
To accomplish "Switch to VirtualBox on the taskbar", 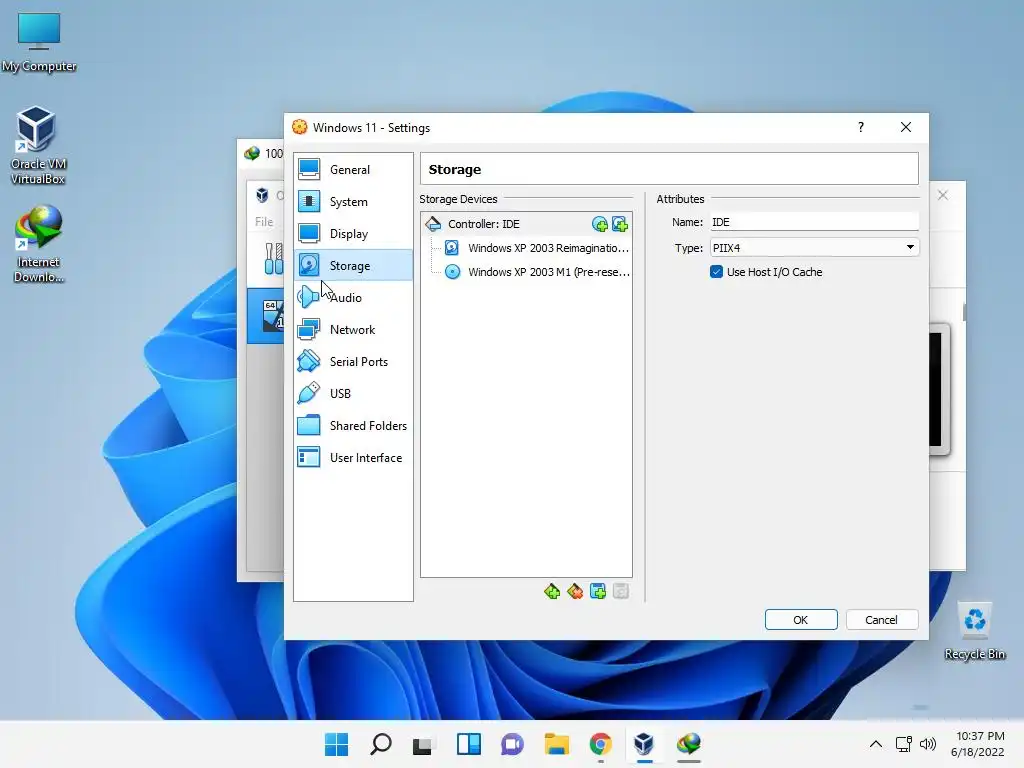I will pos(644,744).
